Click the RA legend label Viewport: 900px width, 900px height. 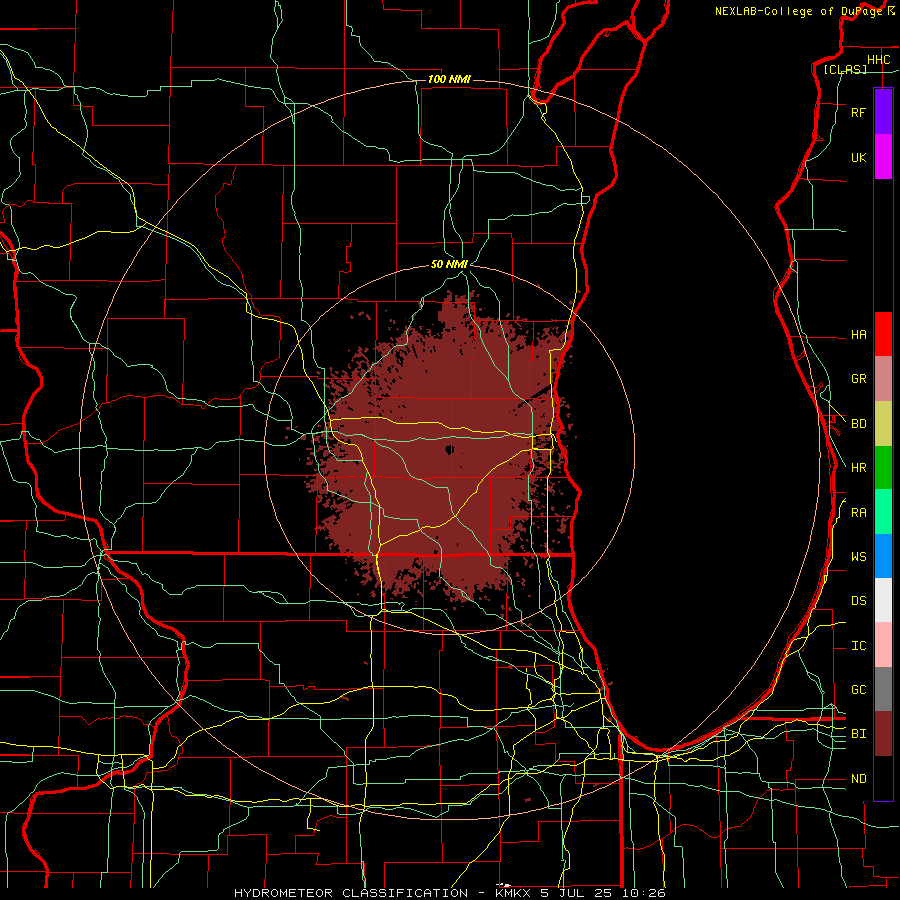pos(858,513)
